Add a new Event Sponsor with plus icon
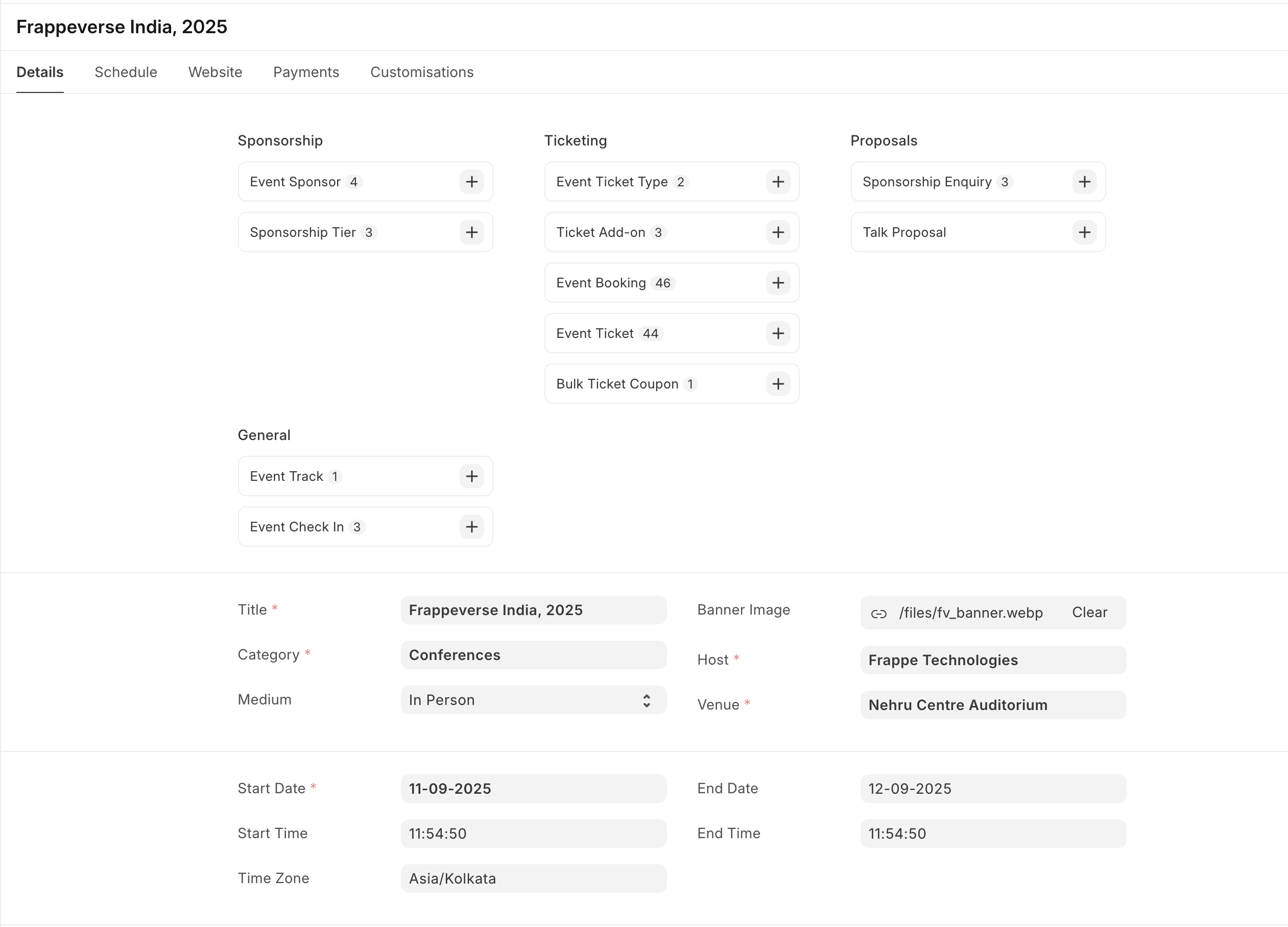Viewport: 1288px width, 927px height. click(471, 182)
